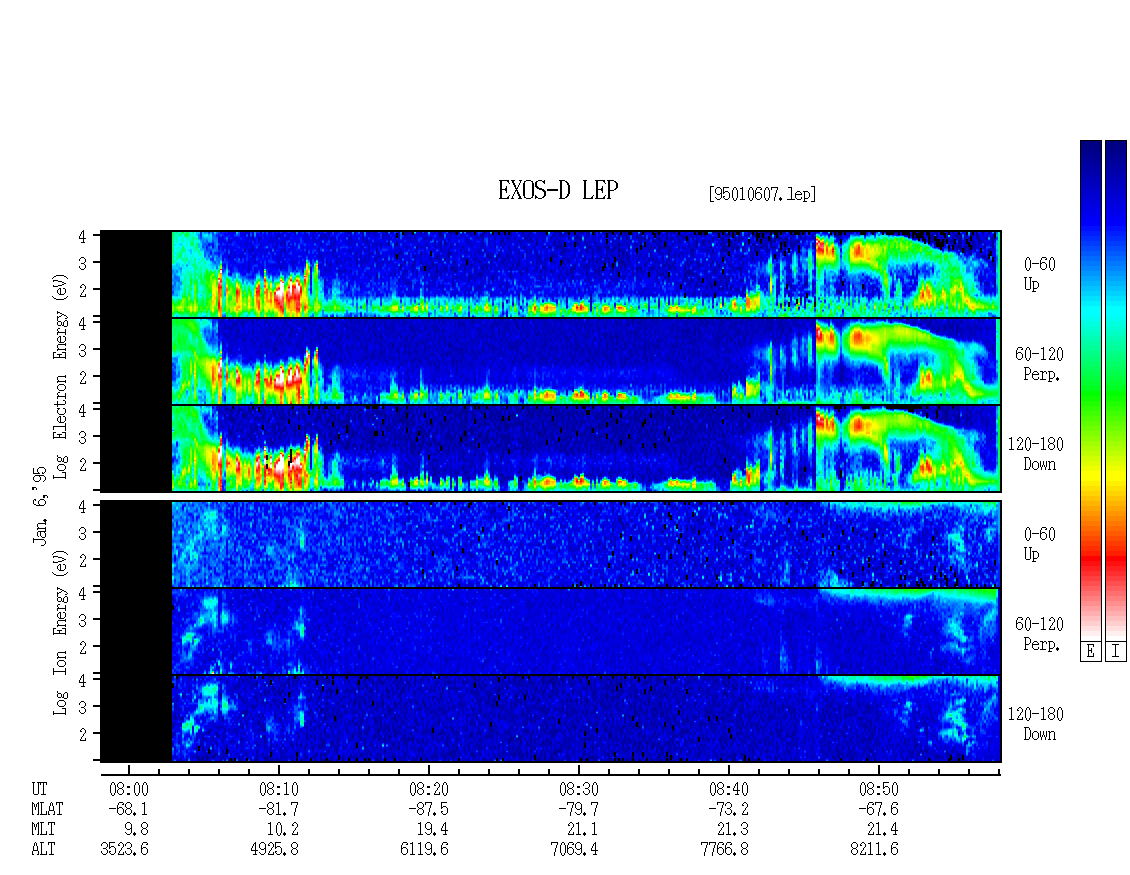Click the ion panel's 120-180 Down label

coord(1036,724)
